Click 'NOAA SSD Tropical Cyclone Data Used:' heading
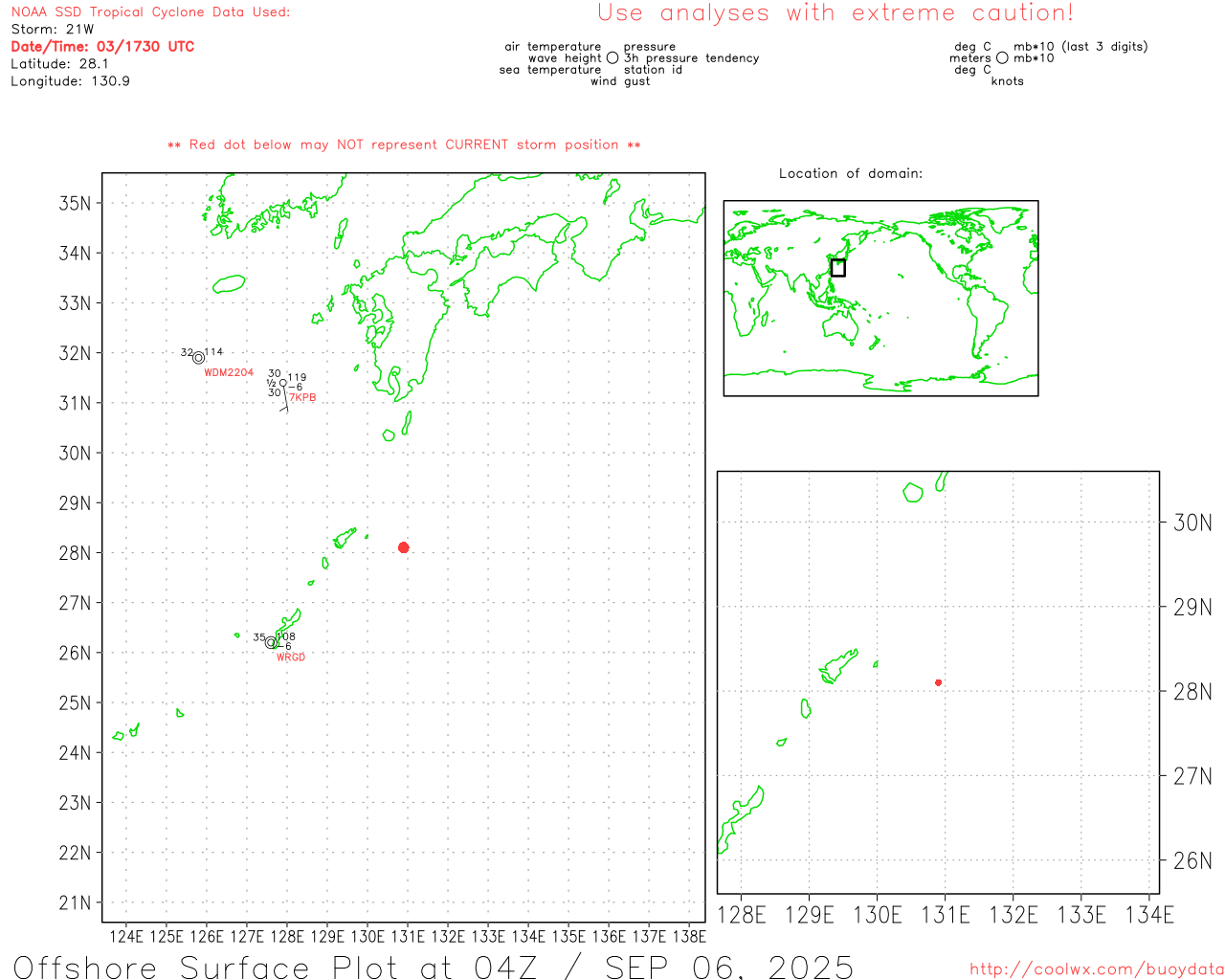The width and height of the screenshot is (1225, 980). [150, 12]
